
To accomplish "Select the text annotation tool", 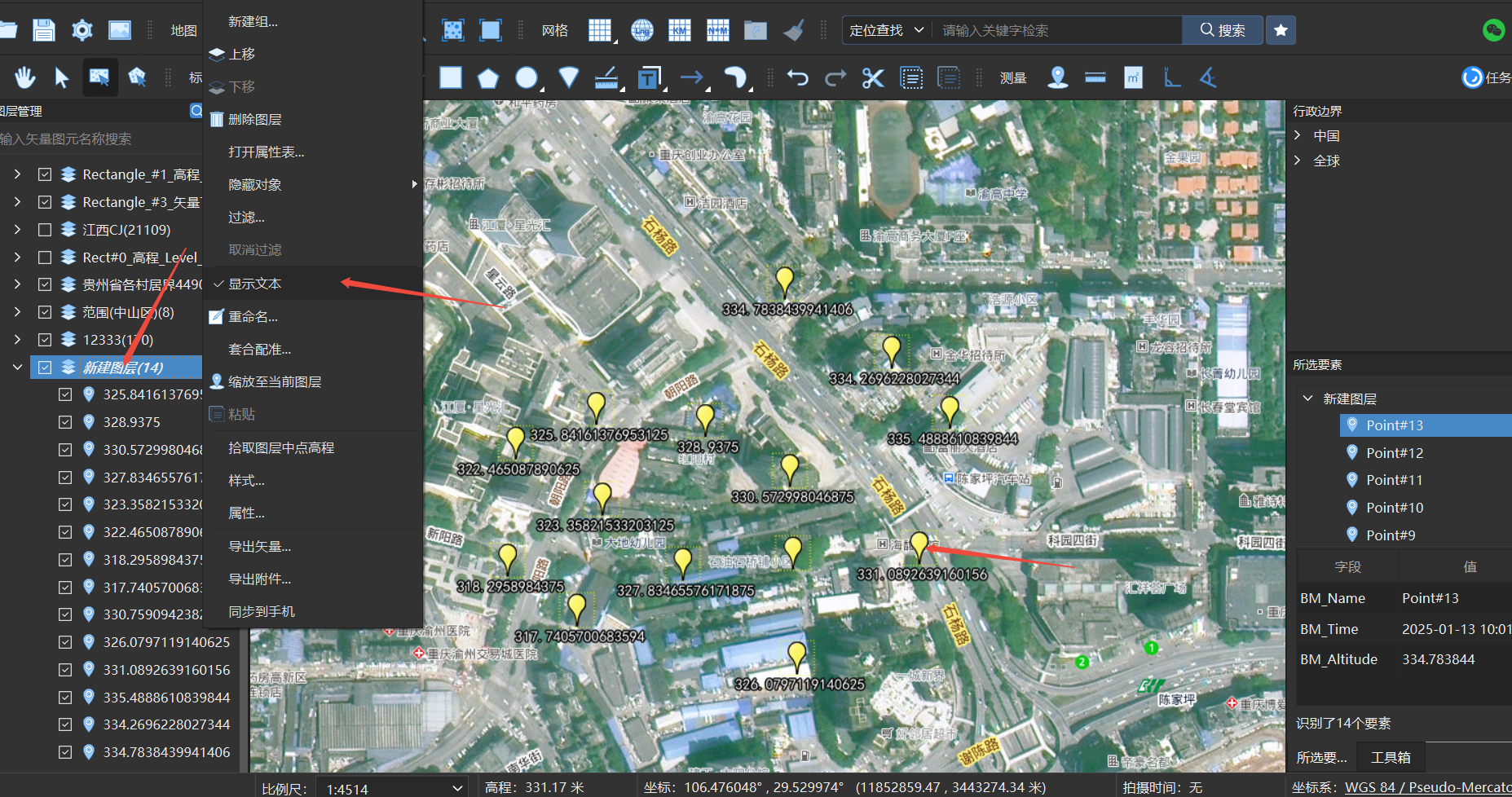I will [x=649, y=77].
